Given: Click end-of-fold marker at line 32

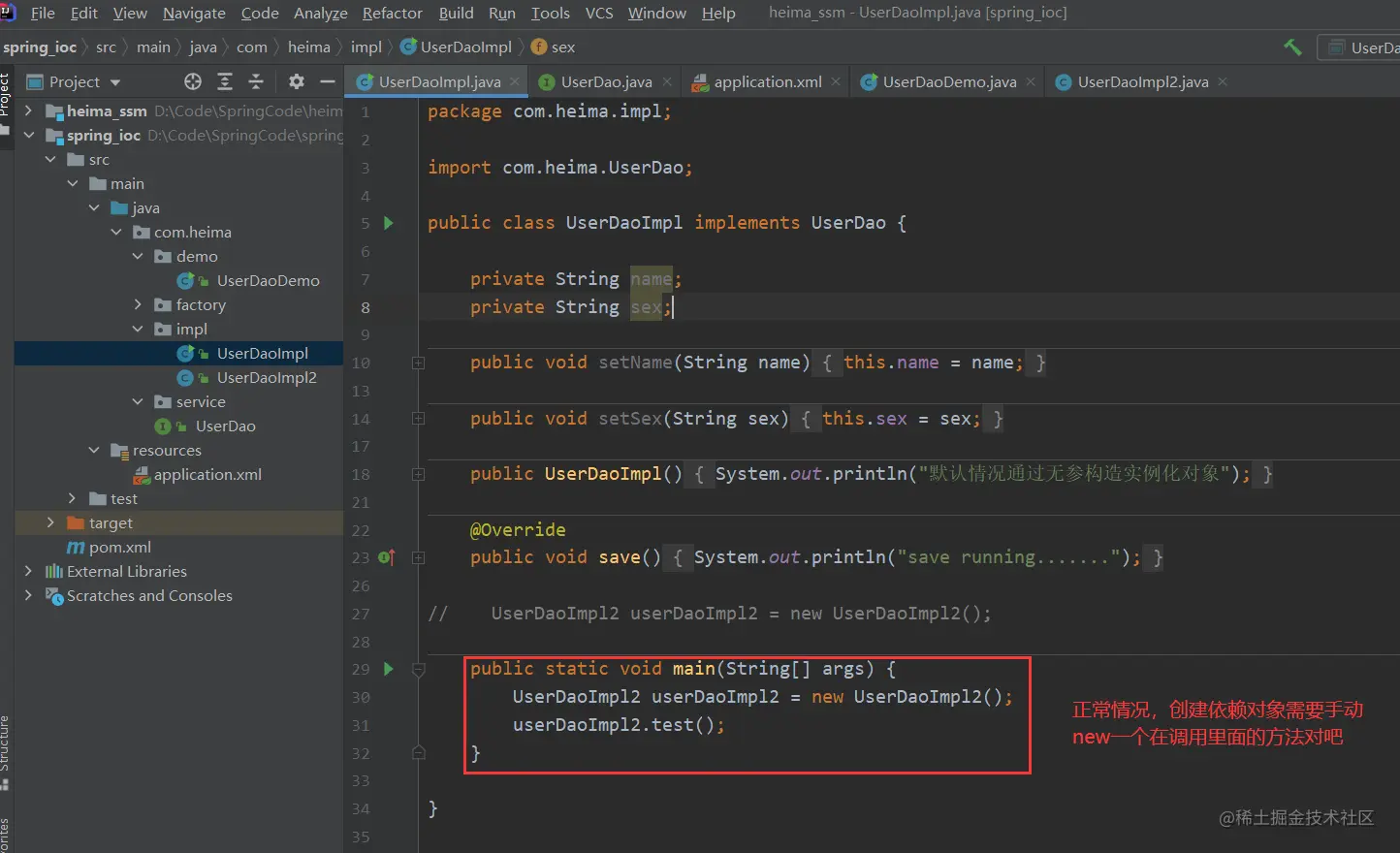Looking at the screenshot, I should pos(418,752).
